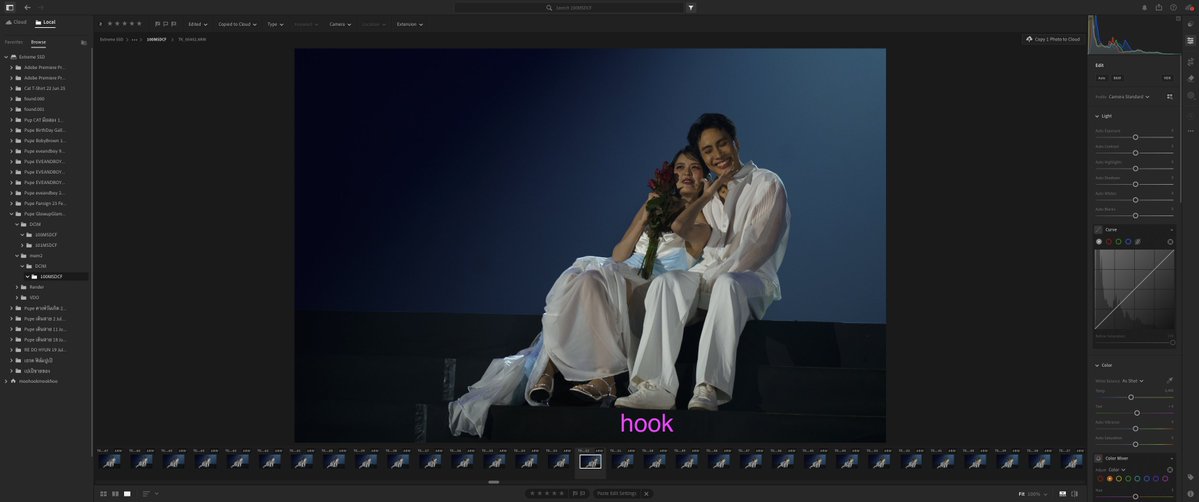Open the profile browser grid icon
This screenshot has width=1199, height=502.
pos(1169,97)
